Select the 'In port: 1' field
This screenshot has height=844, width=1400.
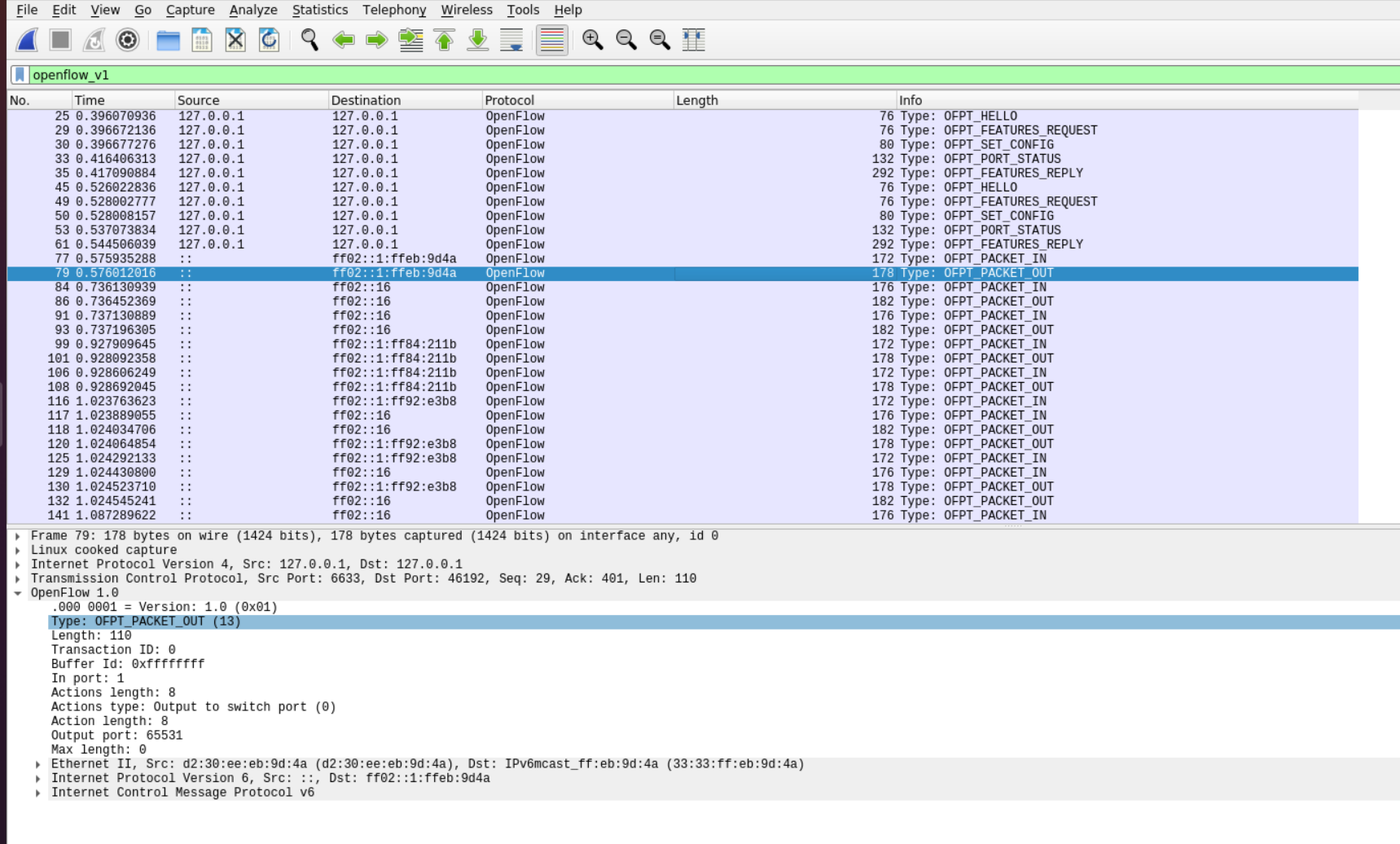pyautogui.click(x=723, y=679)
